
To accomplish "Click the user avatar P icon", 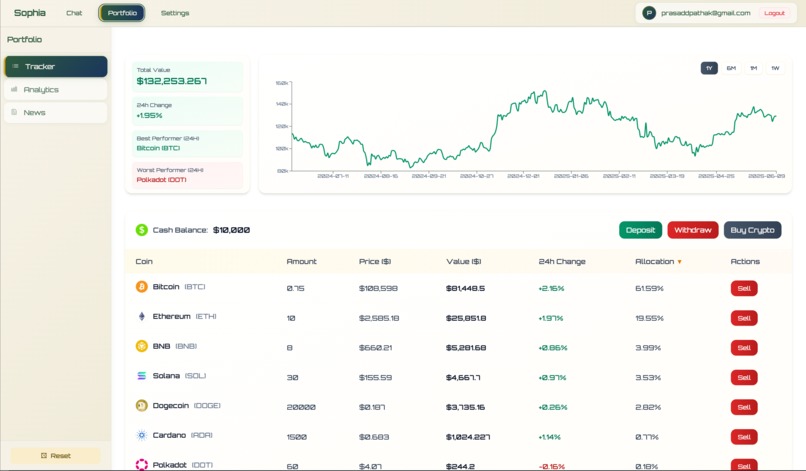I will pyautogui.click(x=649, y=13).
